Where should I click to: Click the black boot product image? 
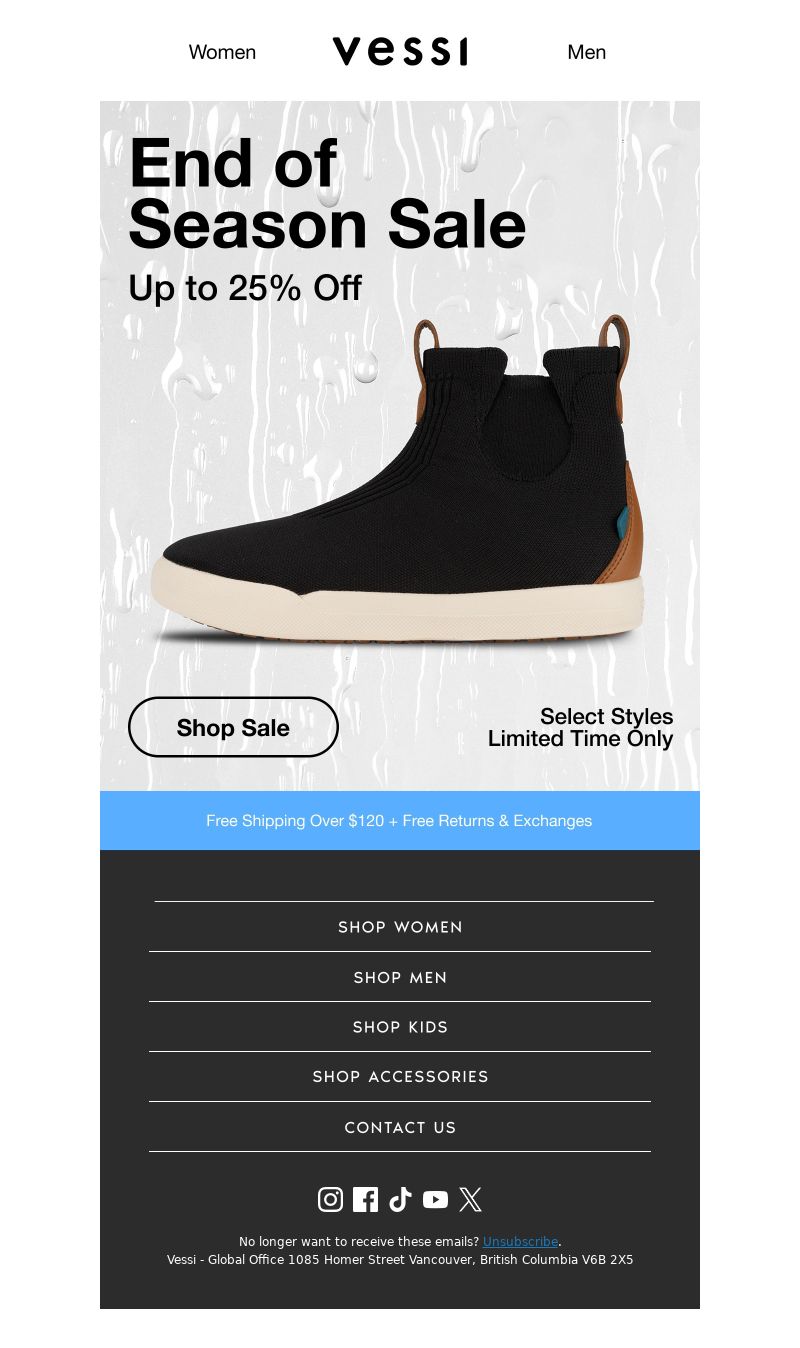point(398,482)
